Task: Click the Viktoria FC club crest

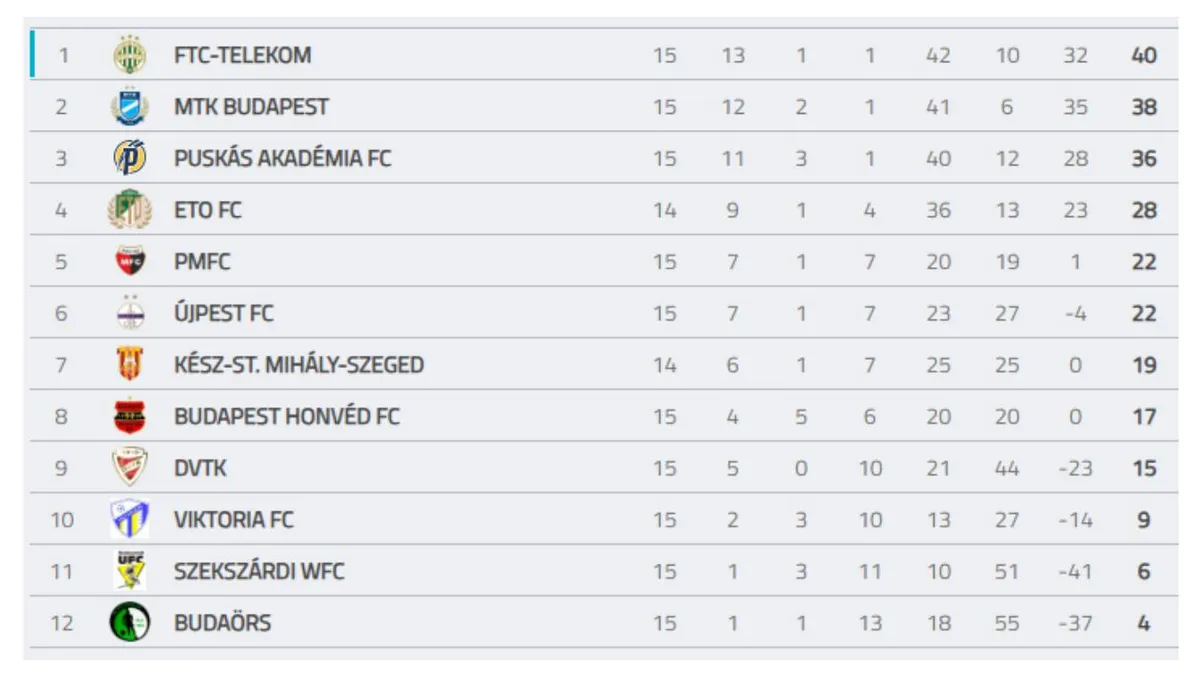Action: point(130,520)
